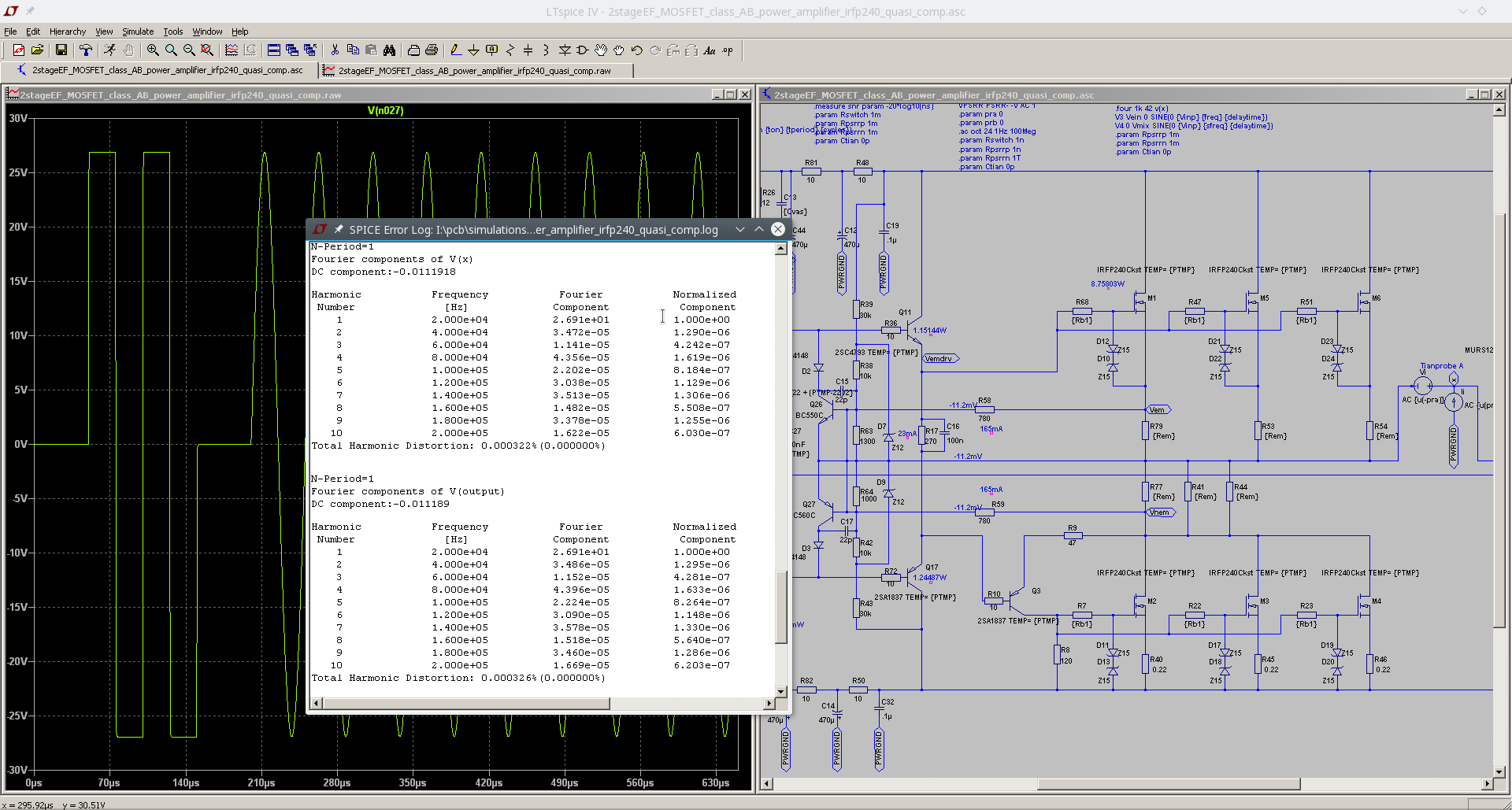Open the Edit menu
This screenshot has height=810, width=1512.
click(33, 31)
